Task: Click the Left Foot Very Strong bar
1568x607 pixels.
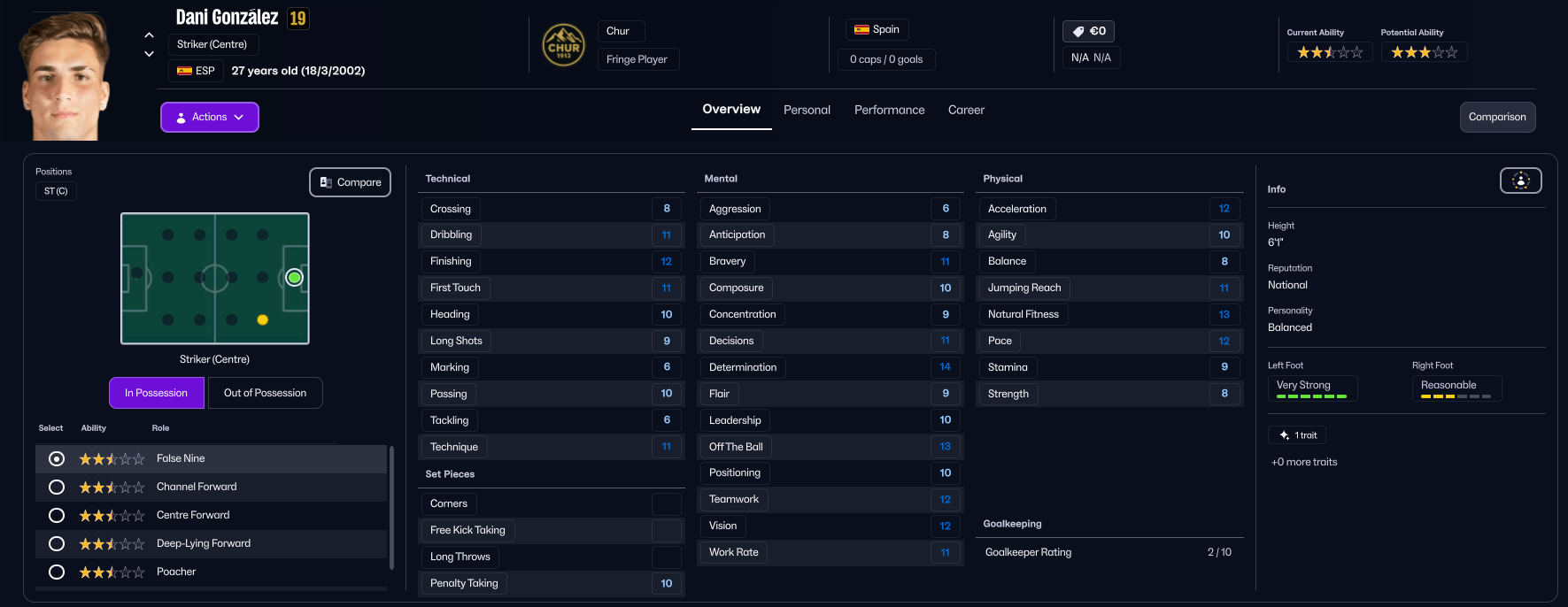Action: (x=1313, y=388)
